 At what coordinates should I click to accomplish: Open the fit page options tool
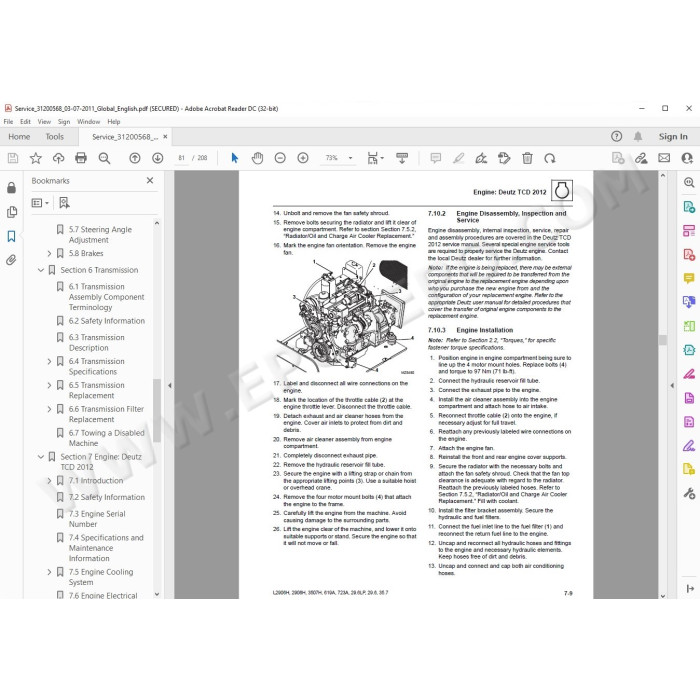(x=375, y=158)
